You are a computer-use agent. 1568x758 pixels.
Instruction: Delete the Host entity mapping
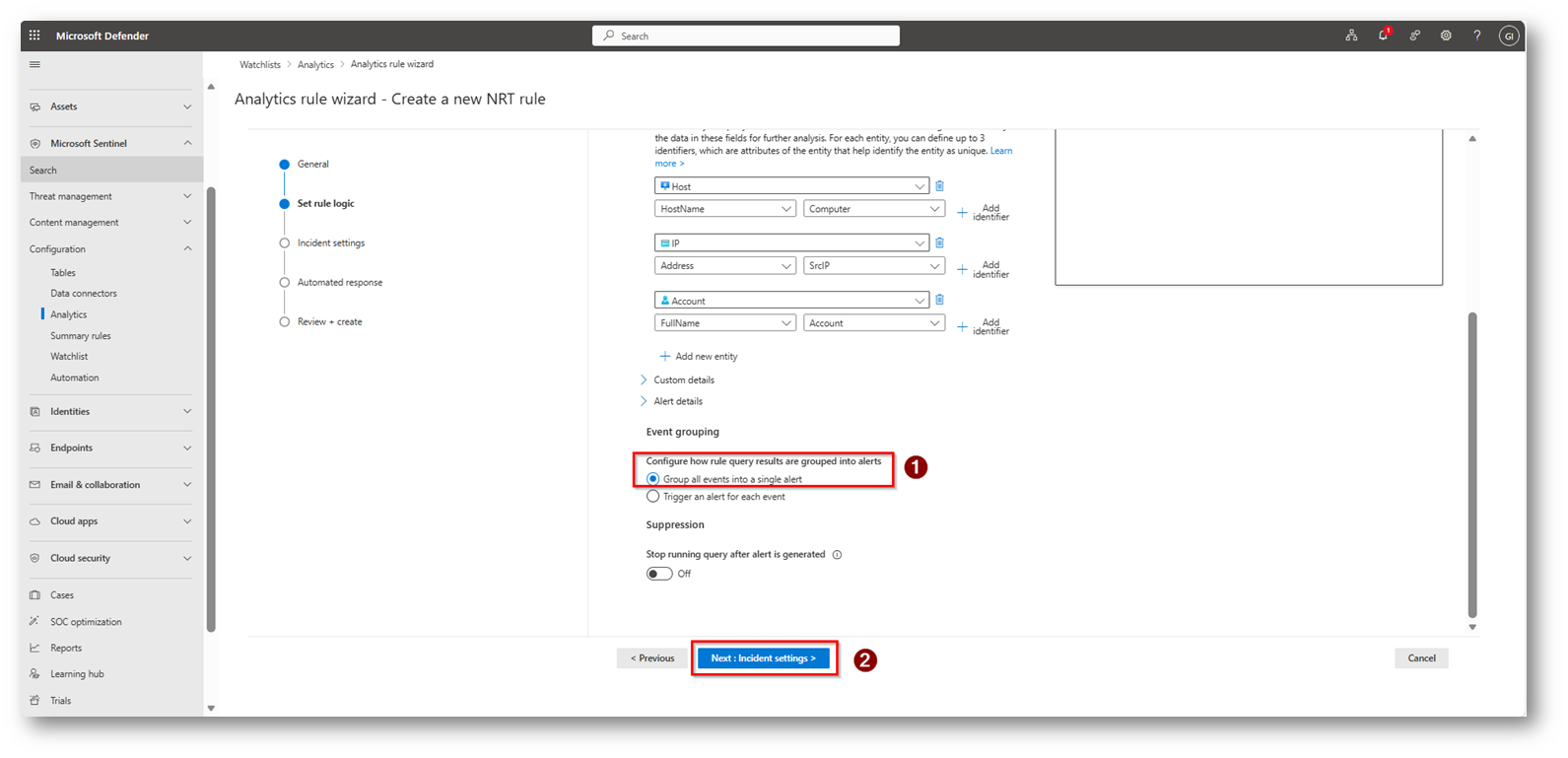pos(939,186)
